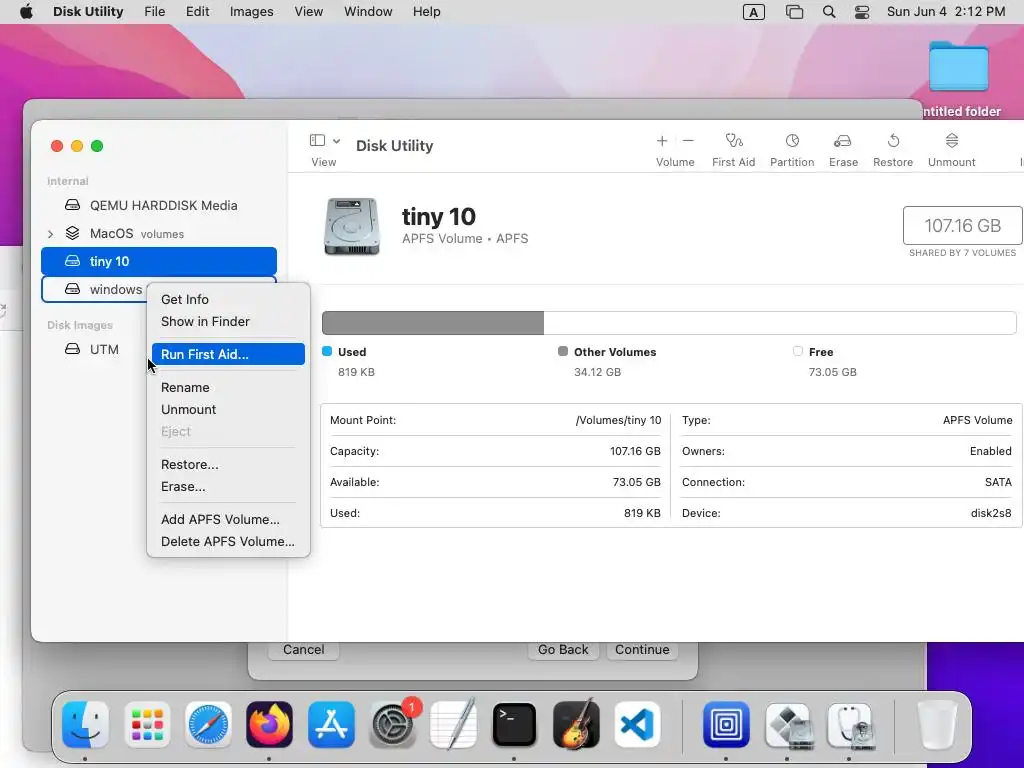Toggle the sidebar View icon
This screenshot has width=1024, height=768.
pos(317,140)
